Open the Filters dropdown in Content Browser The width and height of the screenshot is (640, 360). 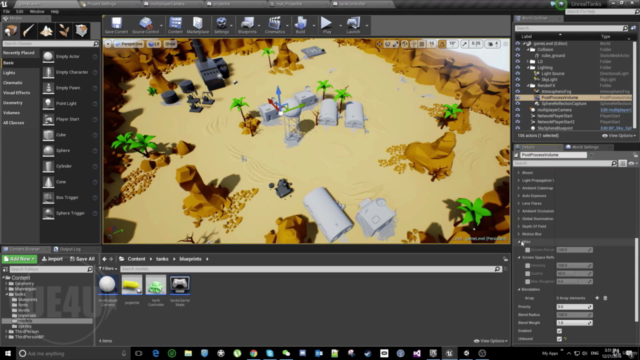(108, 269)
